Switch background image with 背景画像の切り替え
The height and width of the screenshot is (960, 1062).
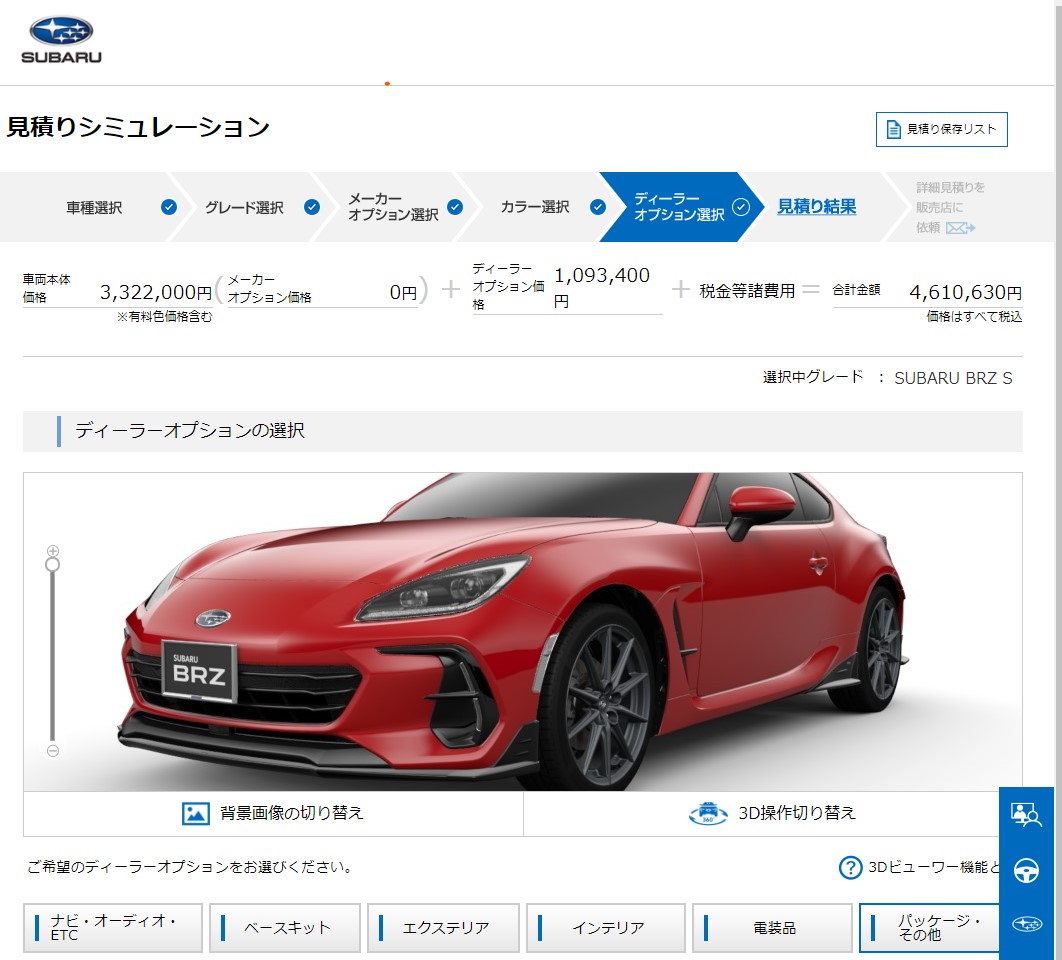point(273,813)
